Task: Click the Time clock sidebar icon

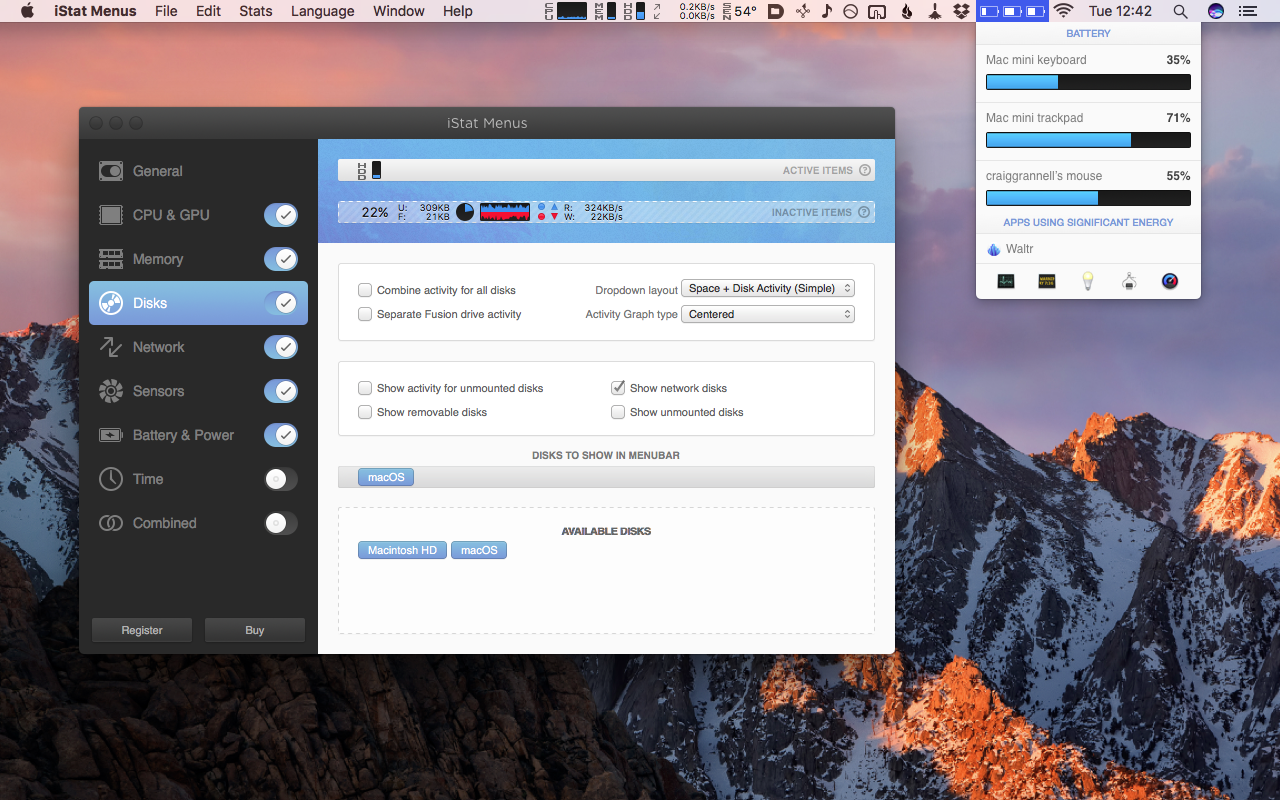Action: pos(111,479)
